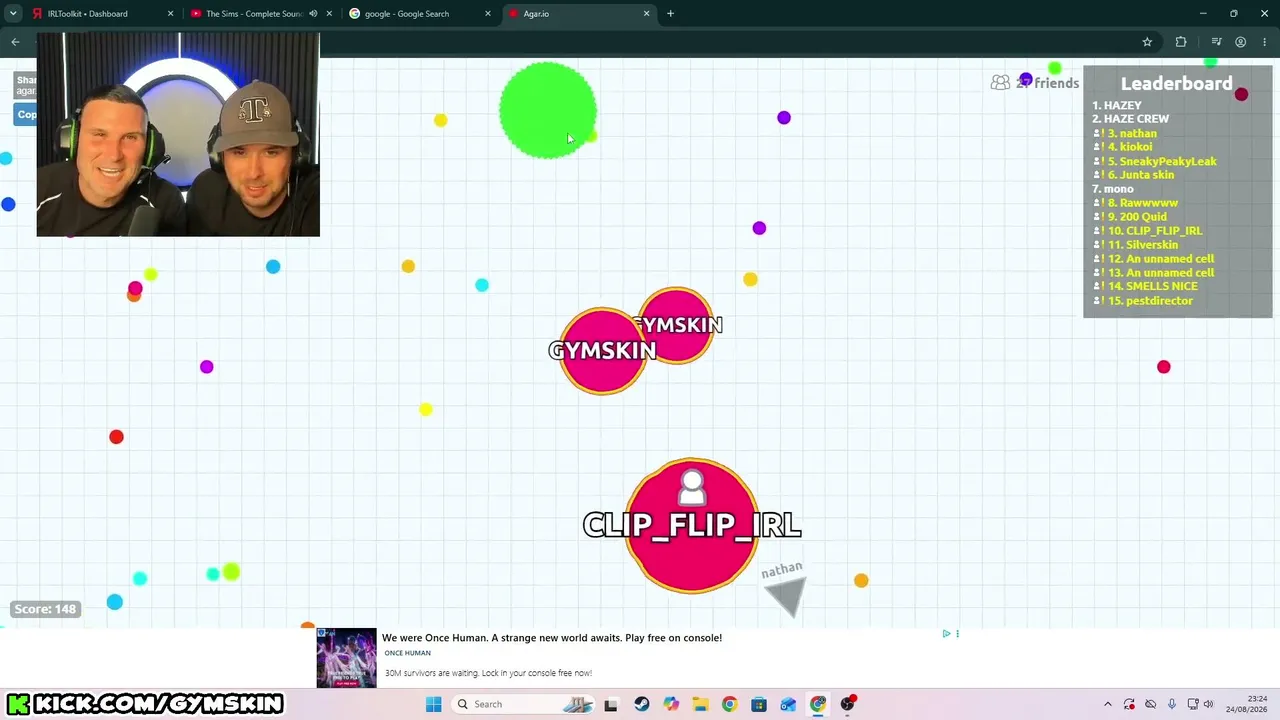Image resolution: width=1280 pixels, height=720 pixels.
Task: Click leaderboard entry "7. mono"
Action: pos(1113,189)
